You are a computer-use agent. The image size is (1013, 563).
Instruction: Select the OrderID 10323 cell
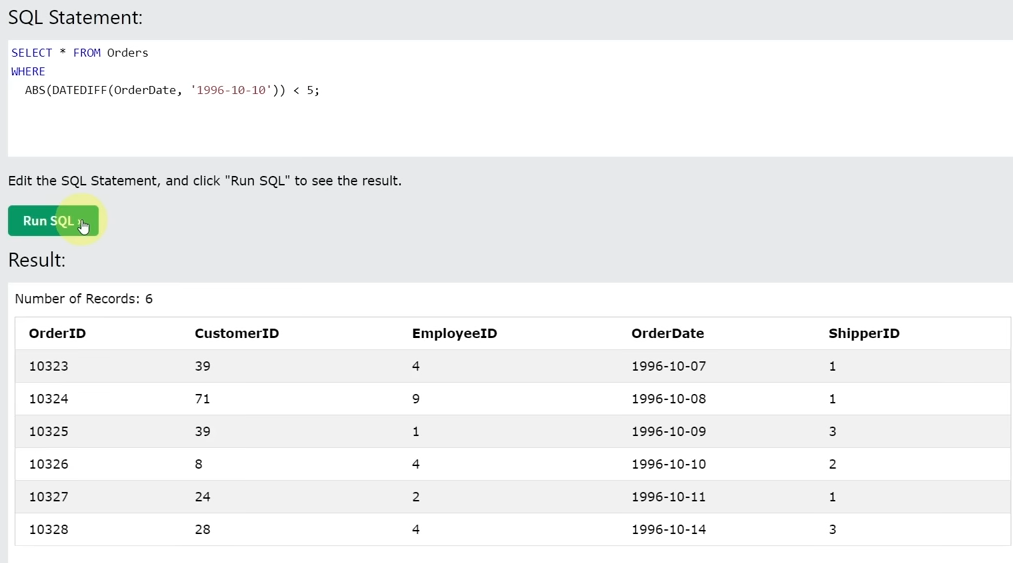tap(48, 366)
